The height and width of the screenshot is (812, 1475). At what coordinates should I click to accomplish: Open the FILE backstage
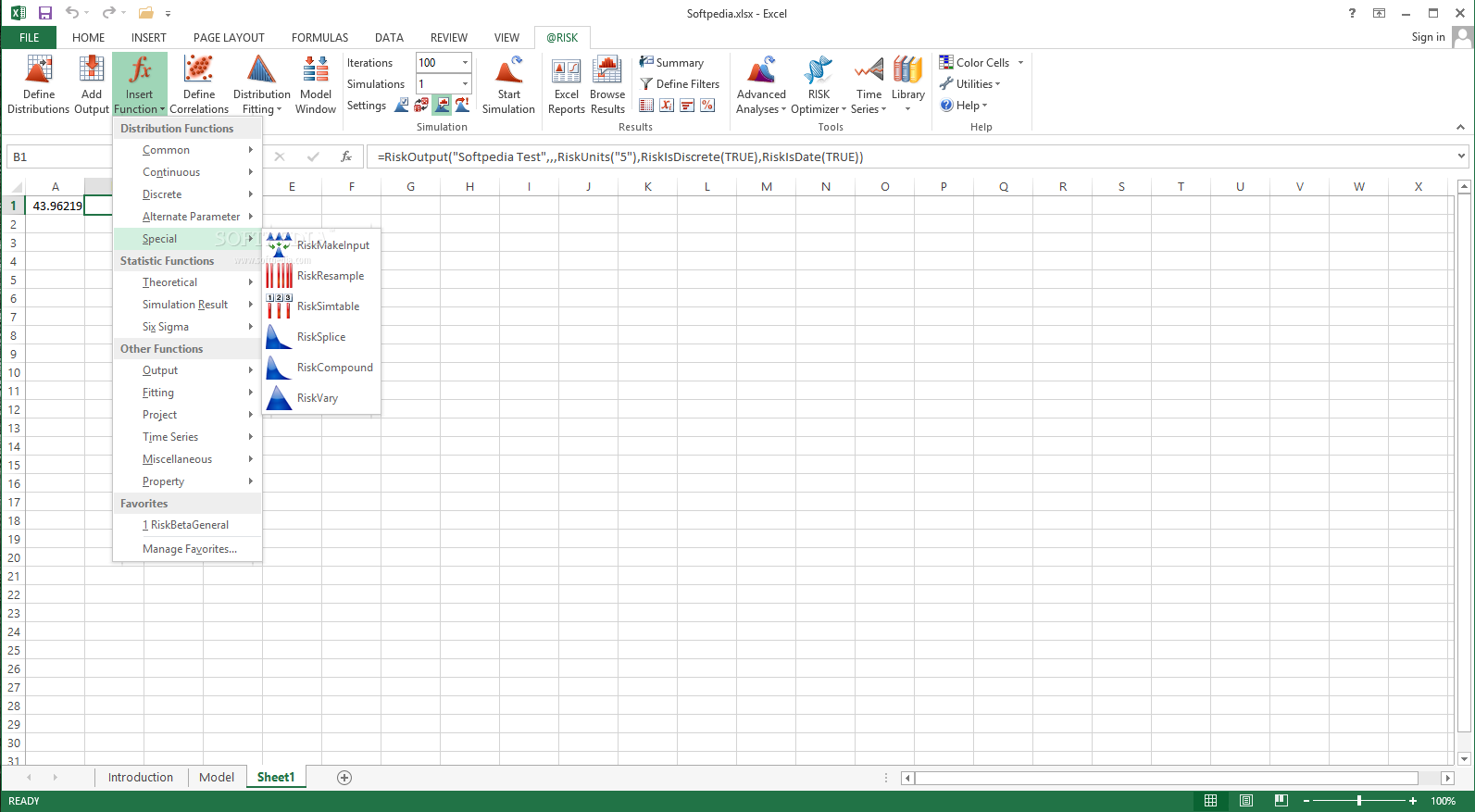click(29, 38)
